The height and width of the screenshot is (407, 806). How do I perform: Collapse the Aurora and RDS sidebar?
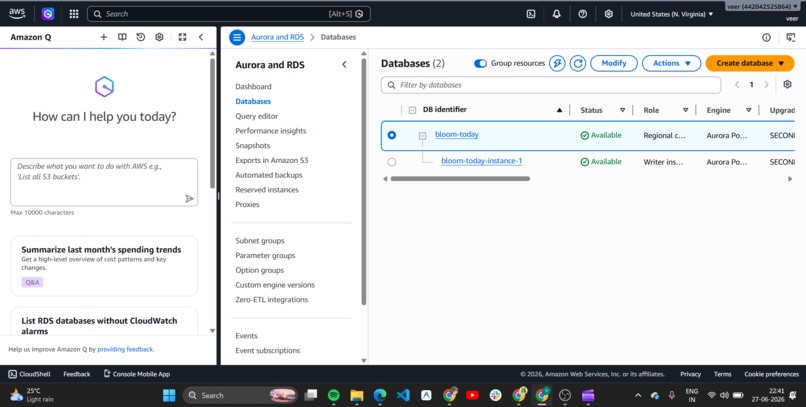point(344,65)
